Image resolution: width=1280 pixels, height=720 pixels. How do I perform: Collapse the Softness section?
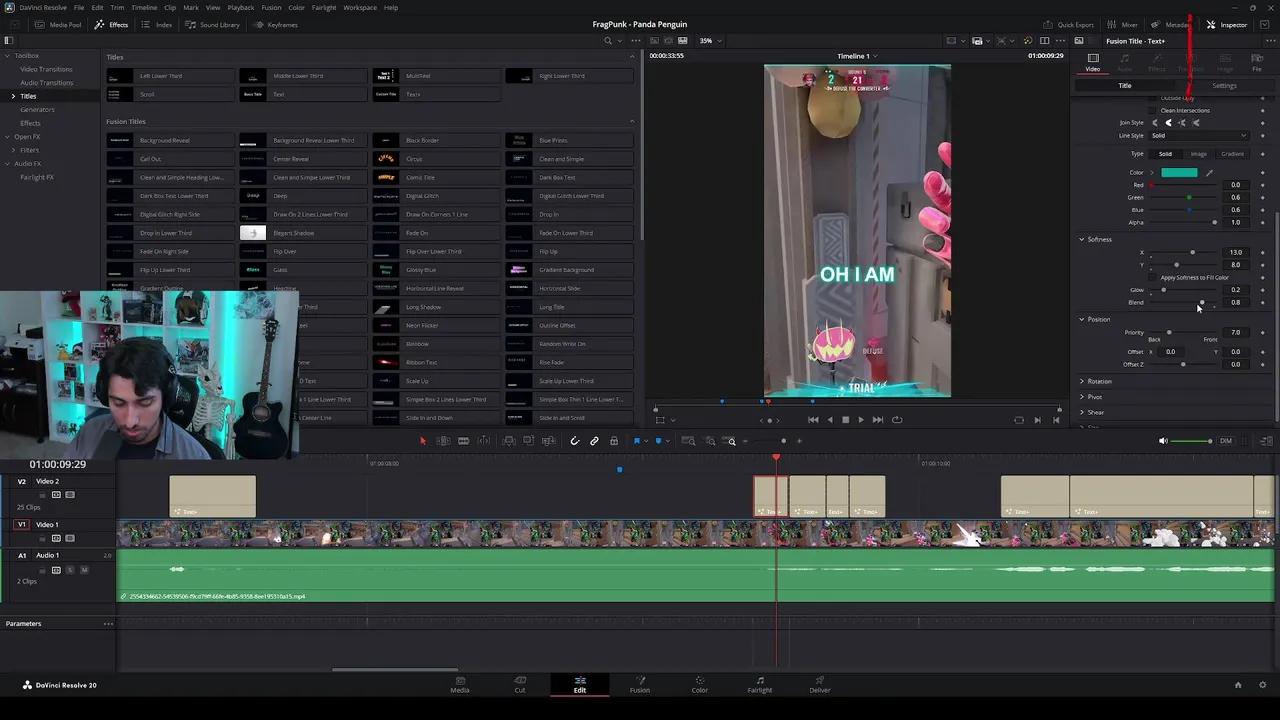(1081, 240)
